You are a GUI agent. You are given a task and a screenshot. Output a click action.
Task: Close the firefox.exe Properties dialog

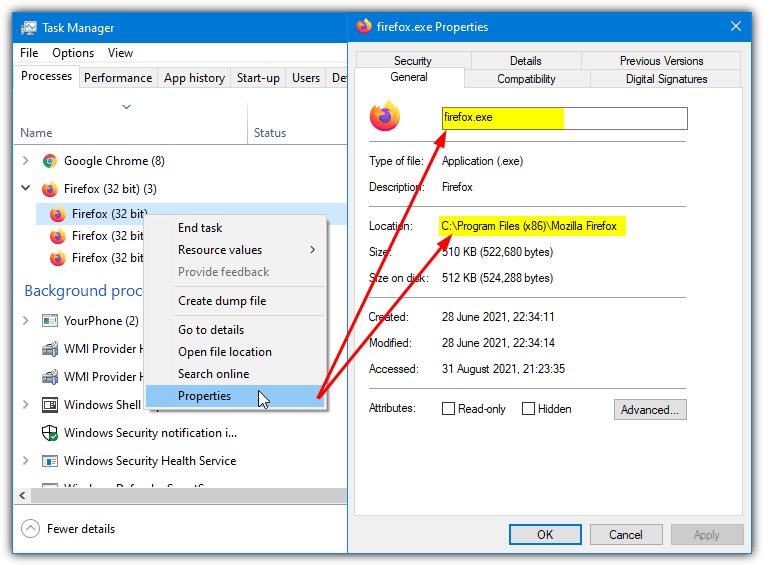736,26
